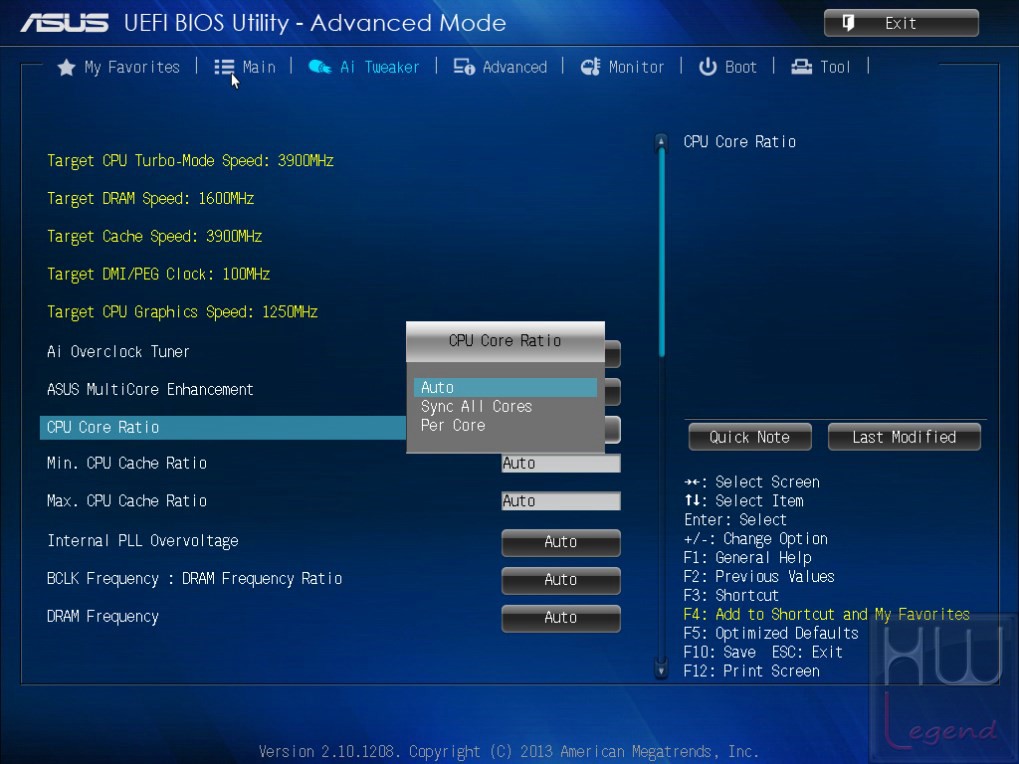Click scrollbar down arrow

[x=662, y=670]
